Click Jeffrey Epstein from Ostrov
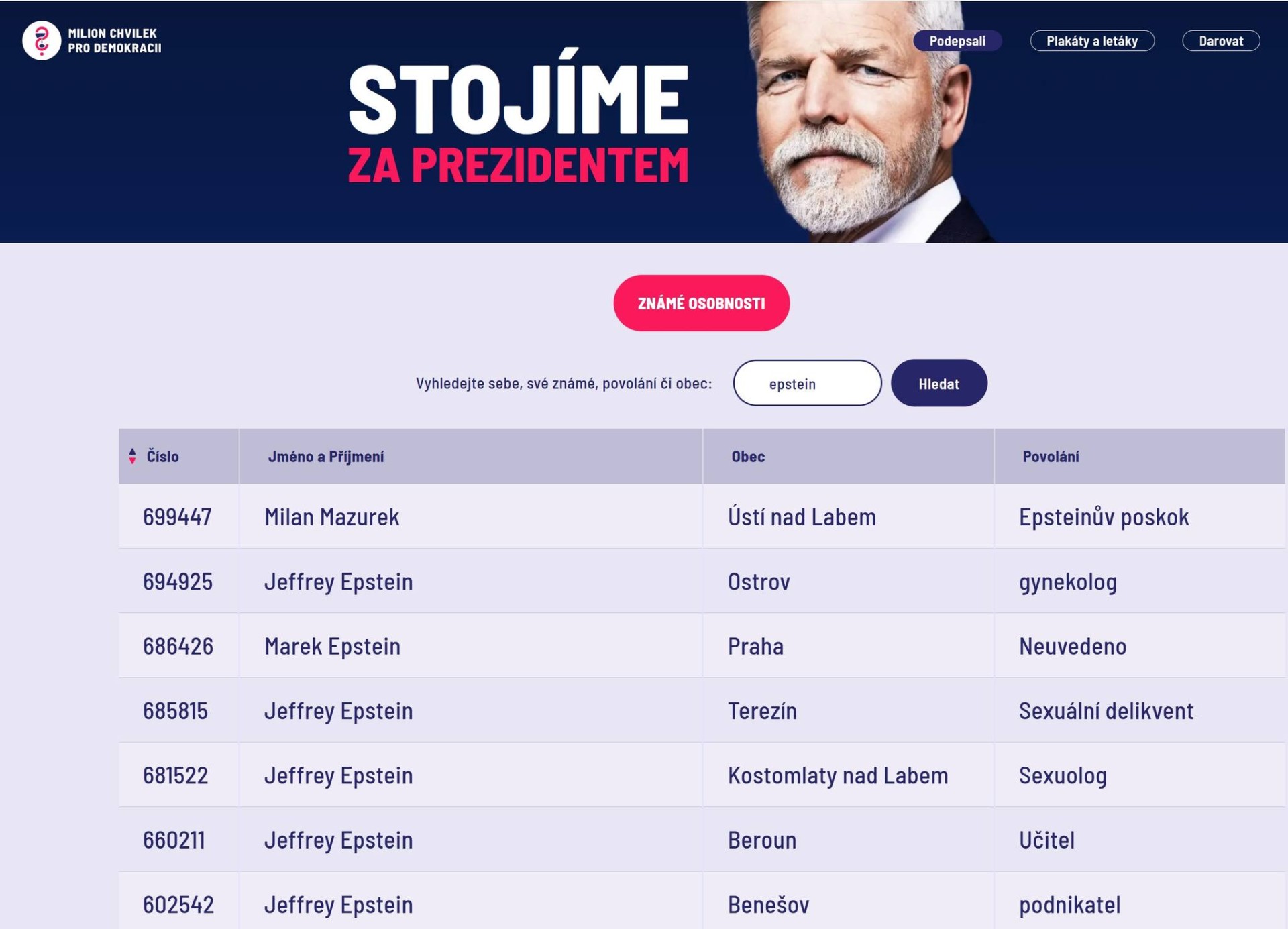 [x=339, y=582]
